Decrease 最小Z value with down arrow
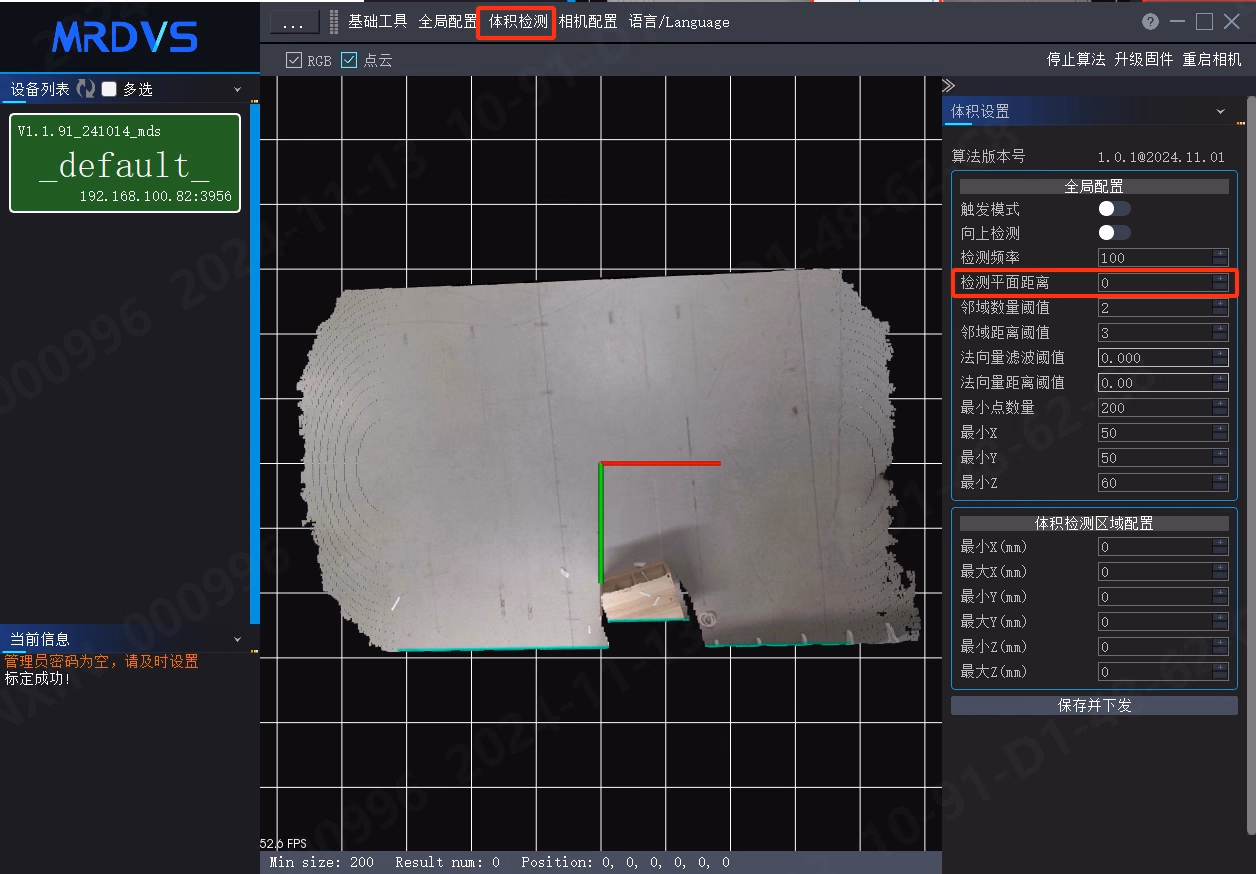 (x=1220, y=487)
